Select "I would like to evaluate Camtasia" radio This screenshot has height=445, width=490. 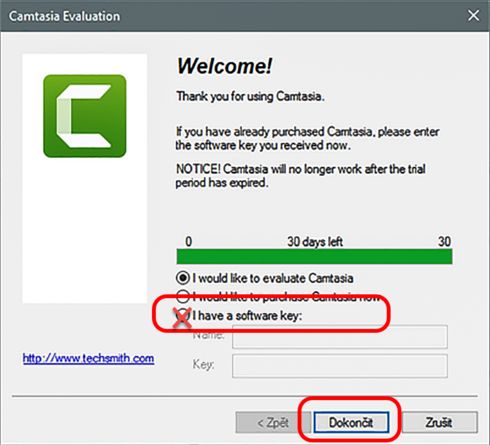[x=183, y=278]
